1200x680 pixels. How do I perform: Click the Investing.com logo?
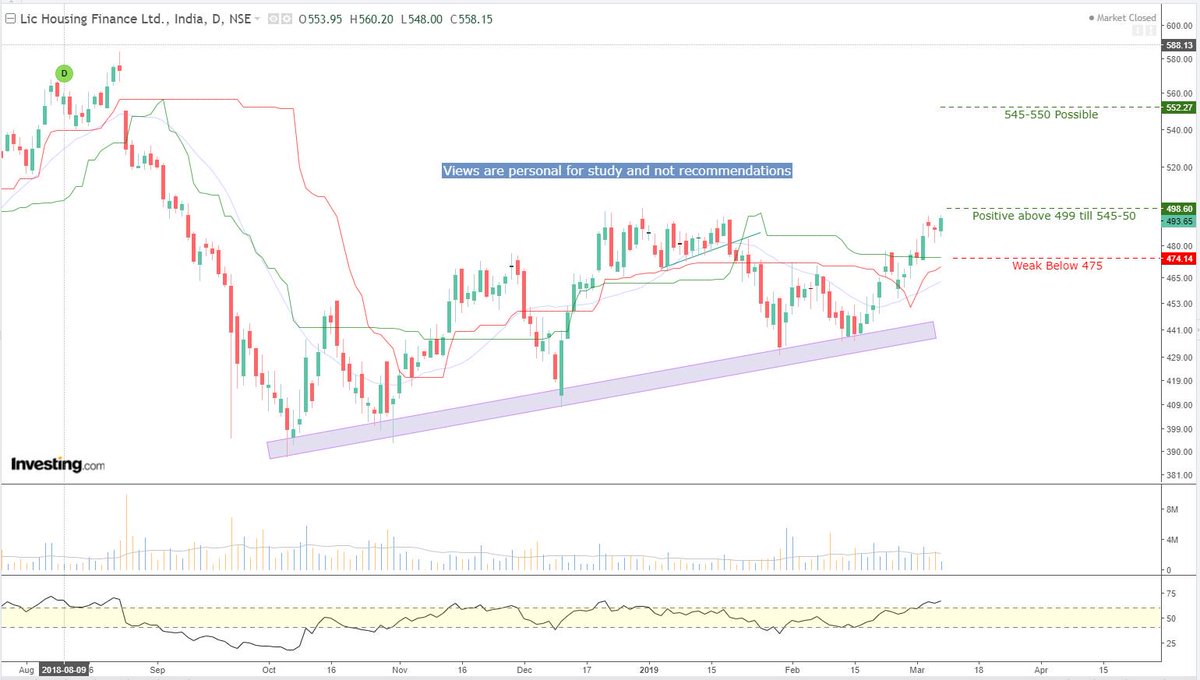coord(58,465)
